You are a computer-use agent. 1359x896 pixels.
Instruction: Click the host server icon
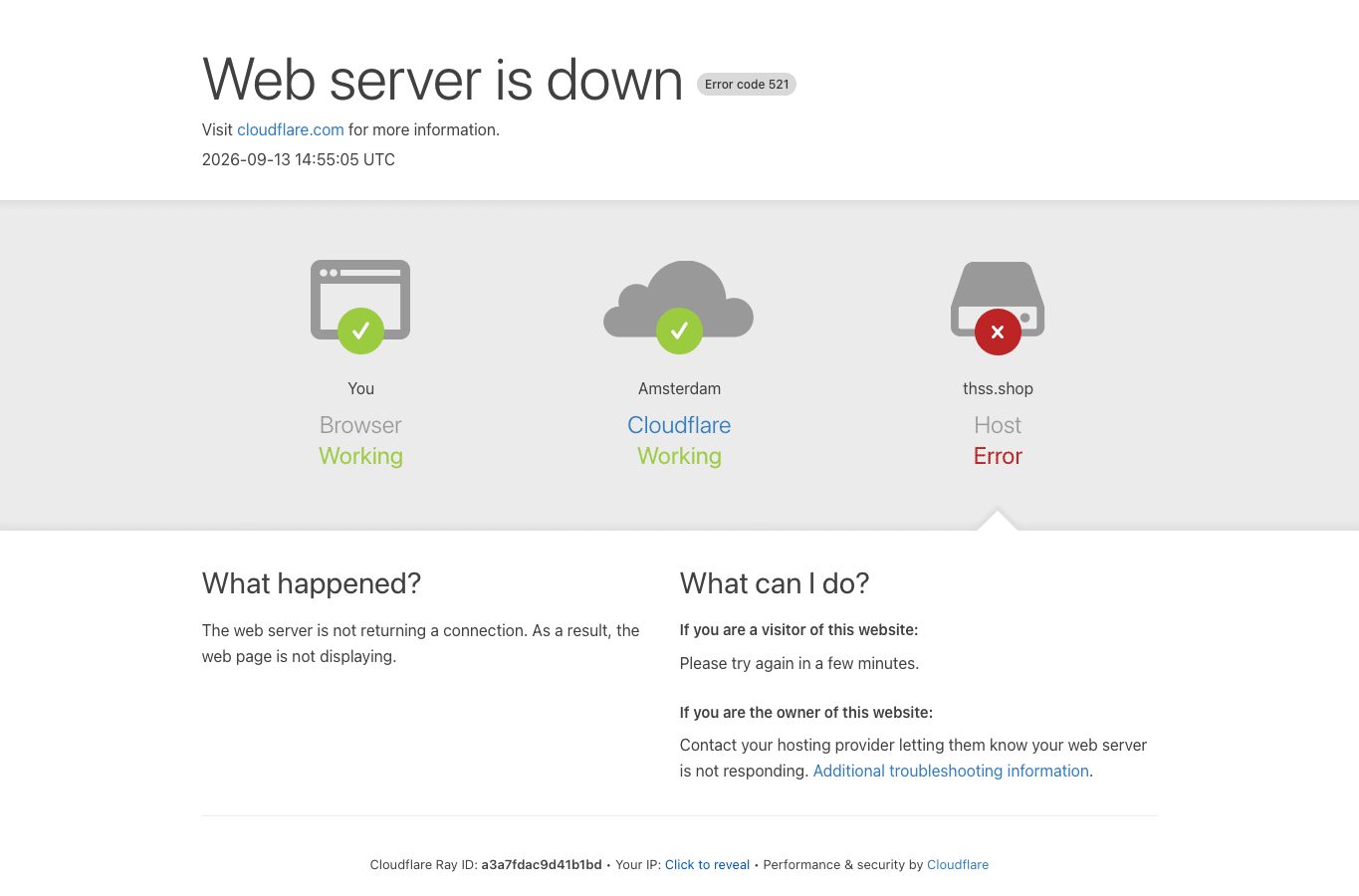pyautogui.click(x=998, y=299)
